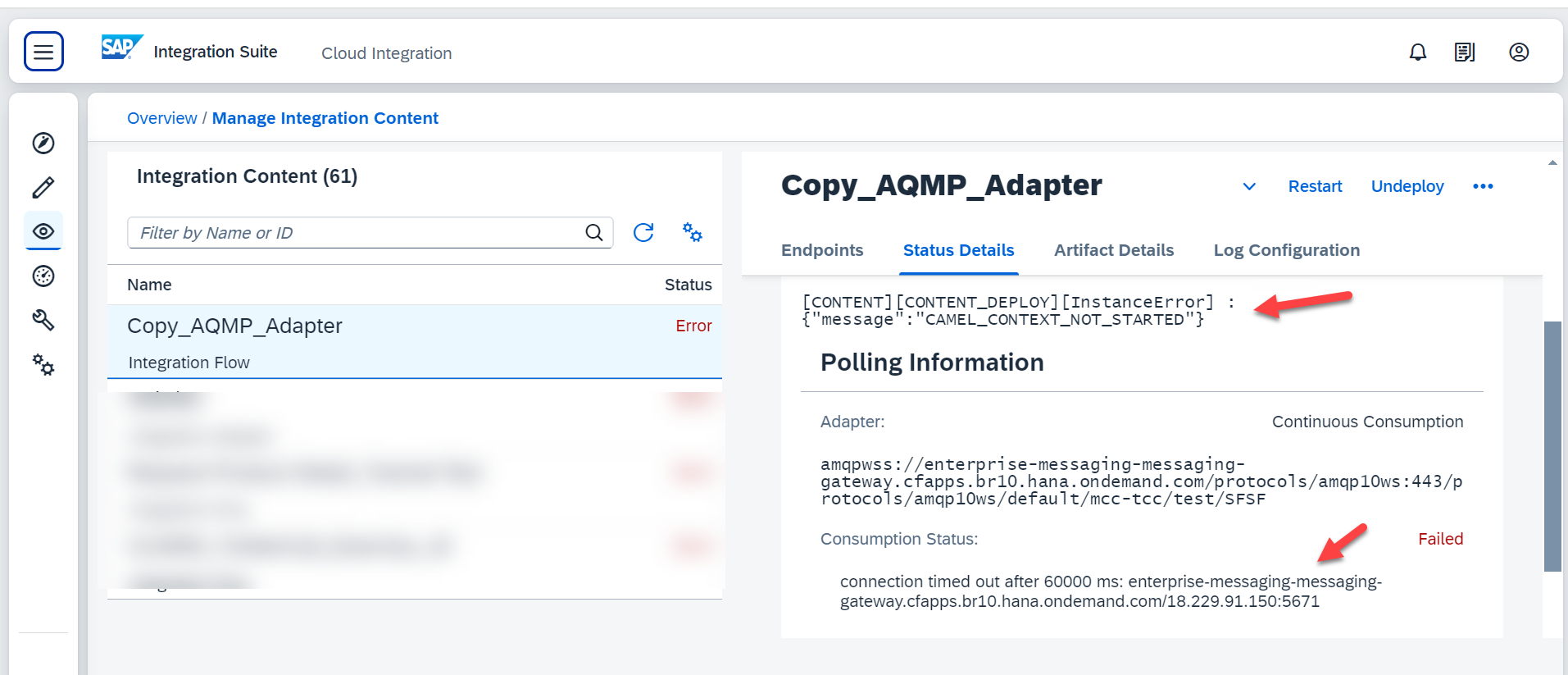Click the Adapter label in Polling Information
The image size is (1568, 675).
pyautogui.click(x=852, y=422)
